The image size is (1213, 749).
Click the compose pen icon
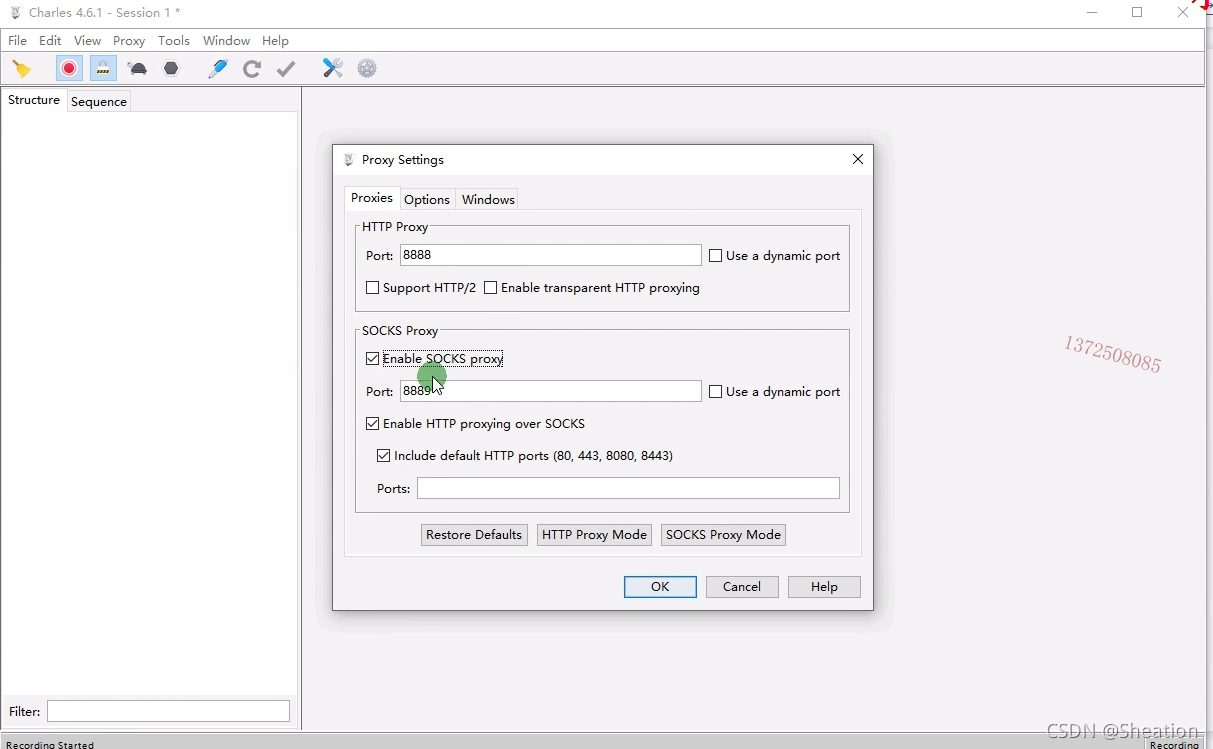(218, 68)
